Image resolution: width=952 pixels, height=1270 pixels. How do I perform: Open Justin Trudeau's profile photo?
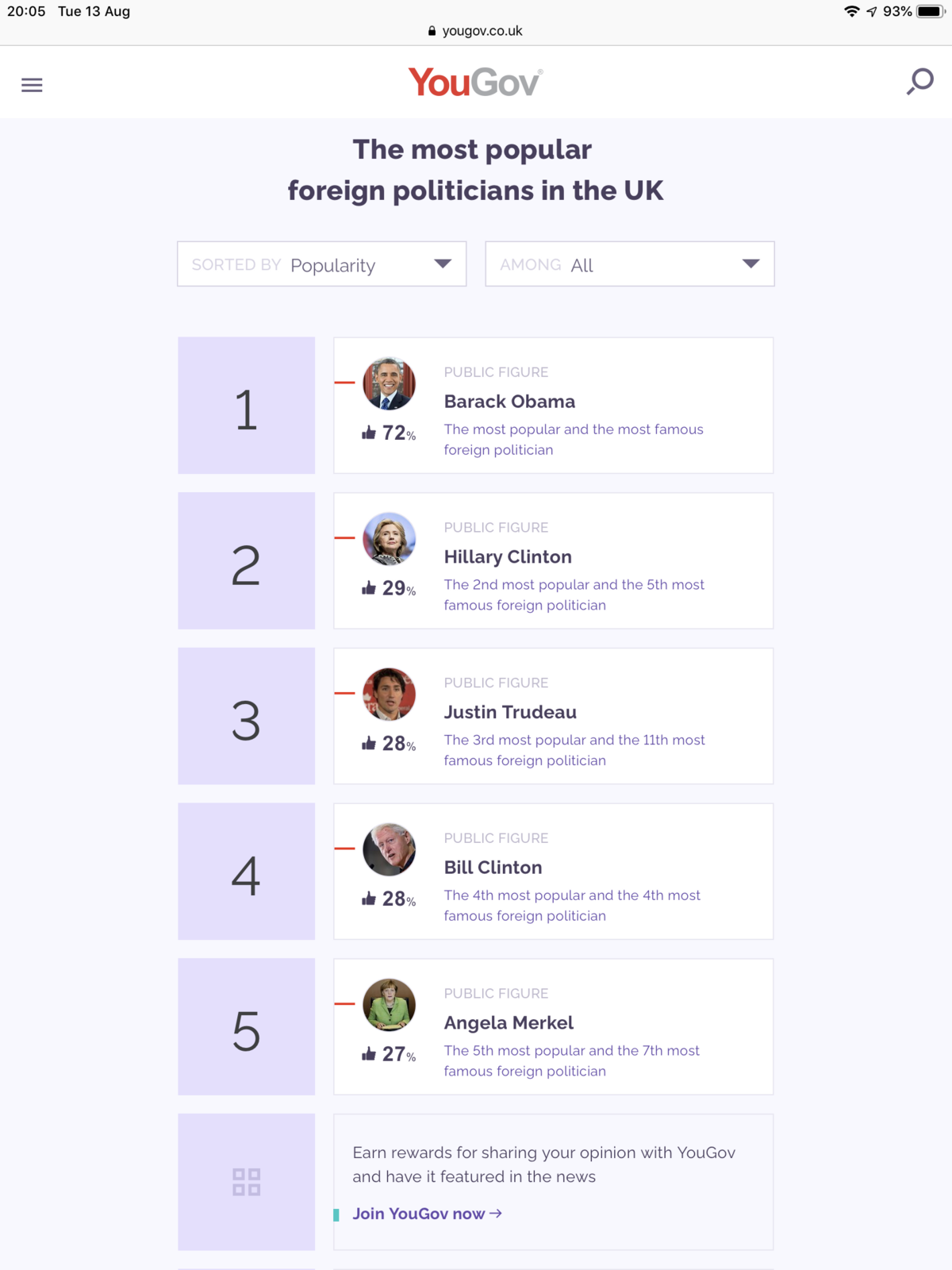point(389,695)
